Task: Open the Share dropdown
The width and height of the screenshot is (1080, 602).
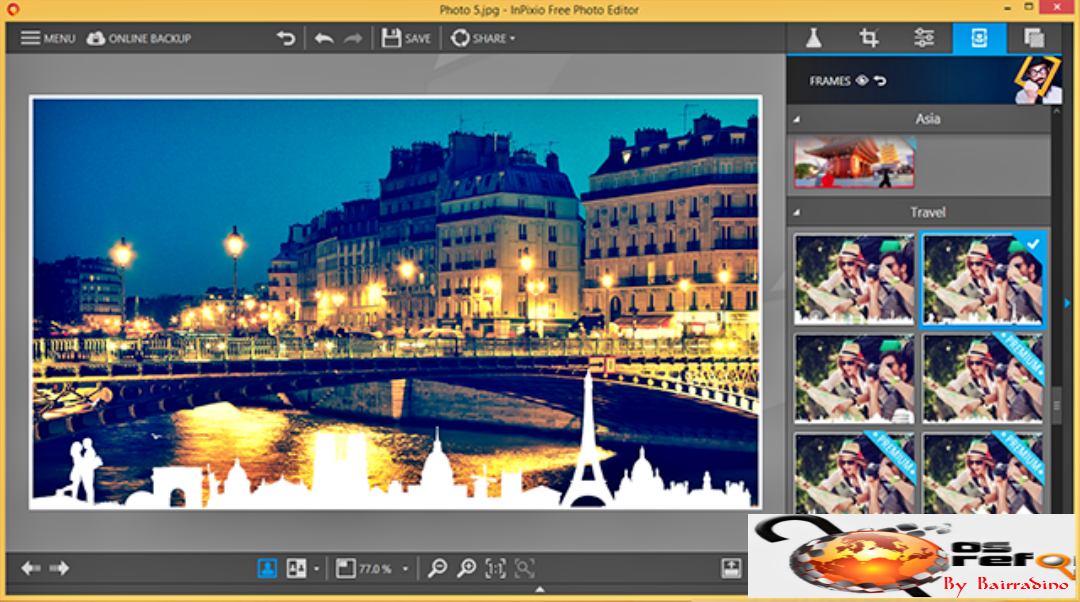Action: 483,38
